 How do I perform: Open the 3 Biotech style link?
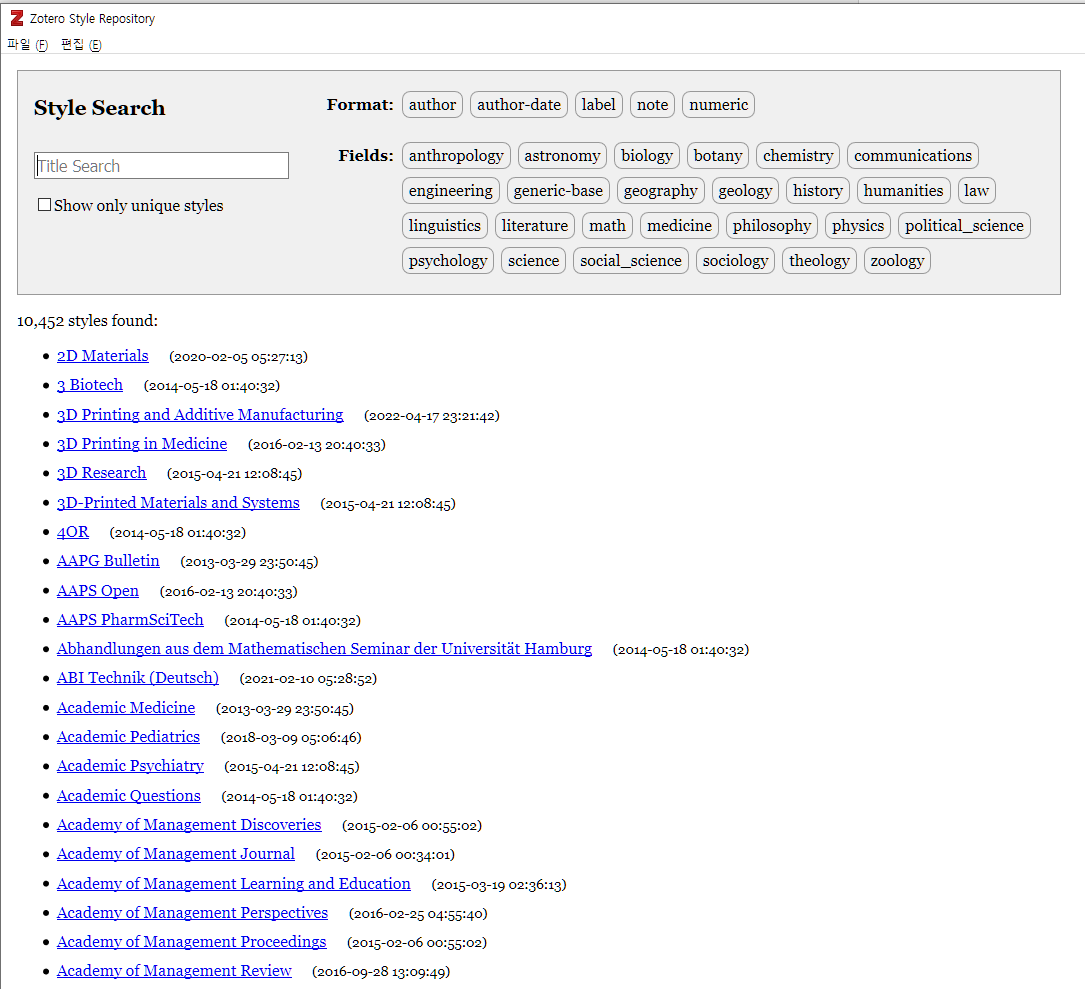[90, 385]
